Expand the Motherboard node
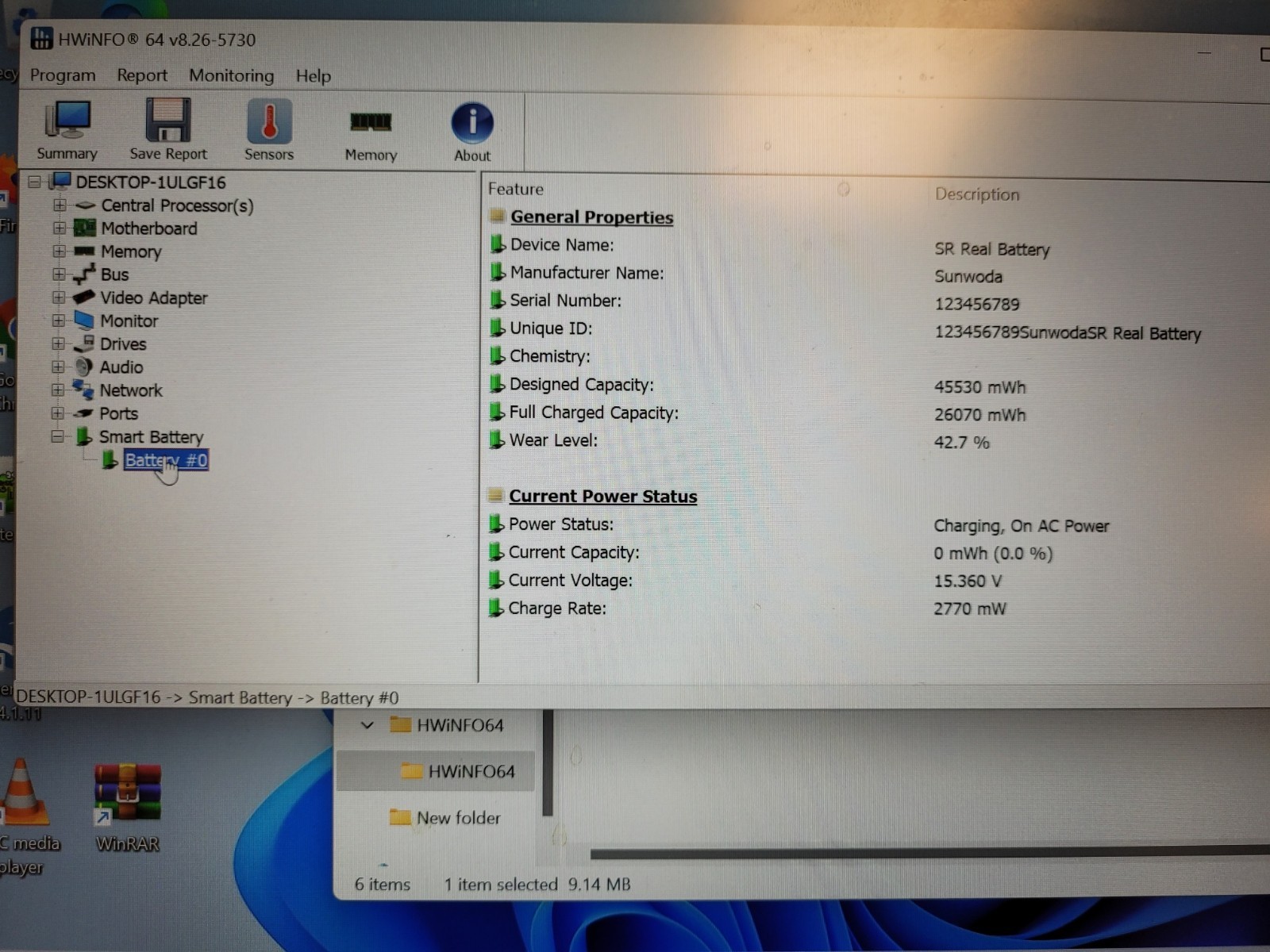 click(x=60, y=228)
